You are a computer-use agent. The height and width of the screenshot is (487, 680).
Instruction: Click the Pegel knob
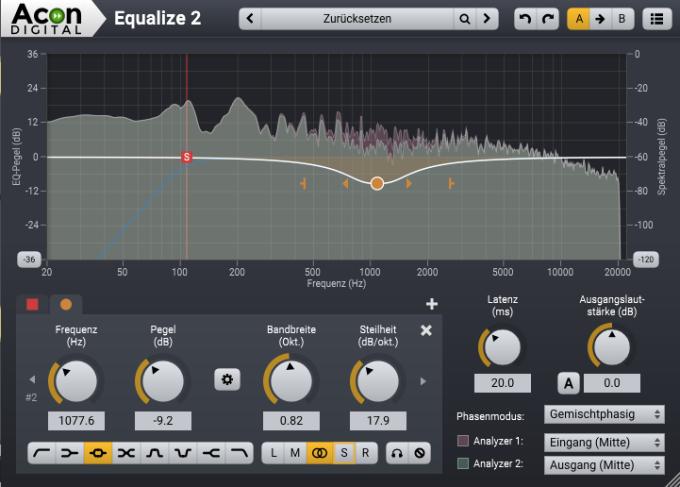(x=163, y=382)
